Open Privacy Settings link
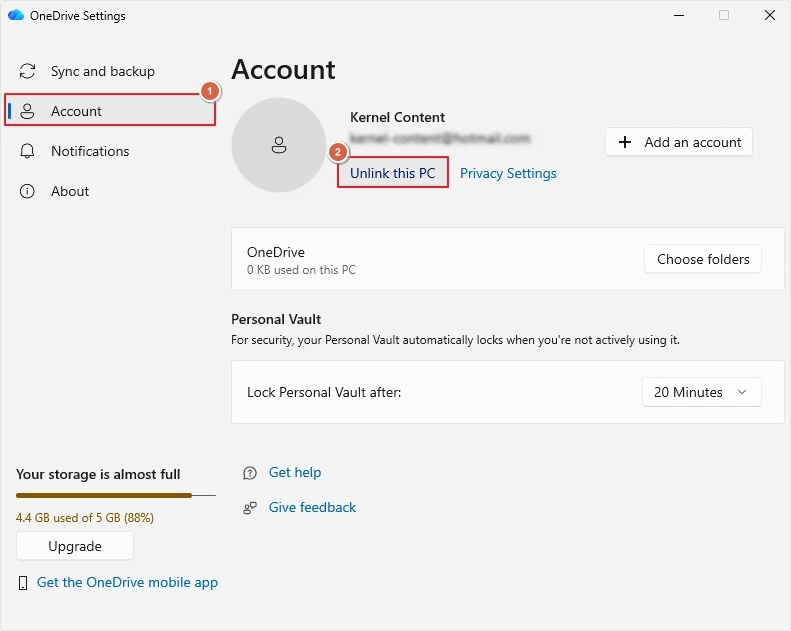This screenshot has width=791, height=631. [x=508, y=173]
